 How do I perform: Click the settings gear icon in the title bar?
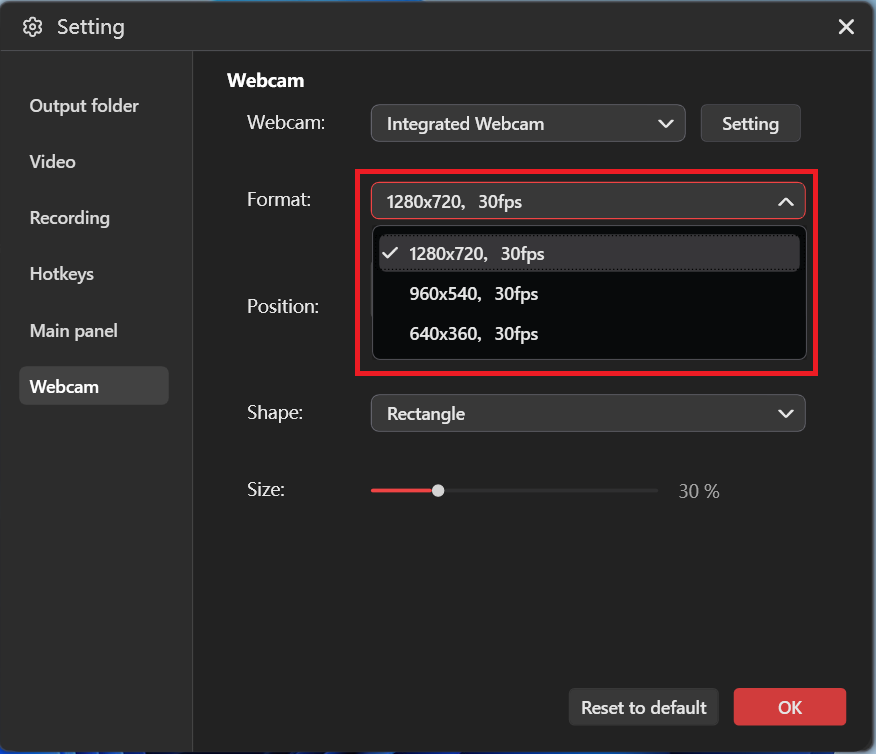tap(33, 27)
